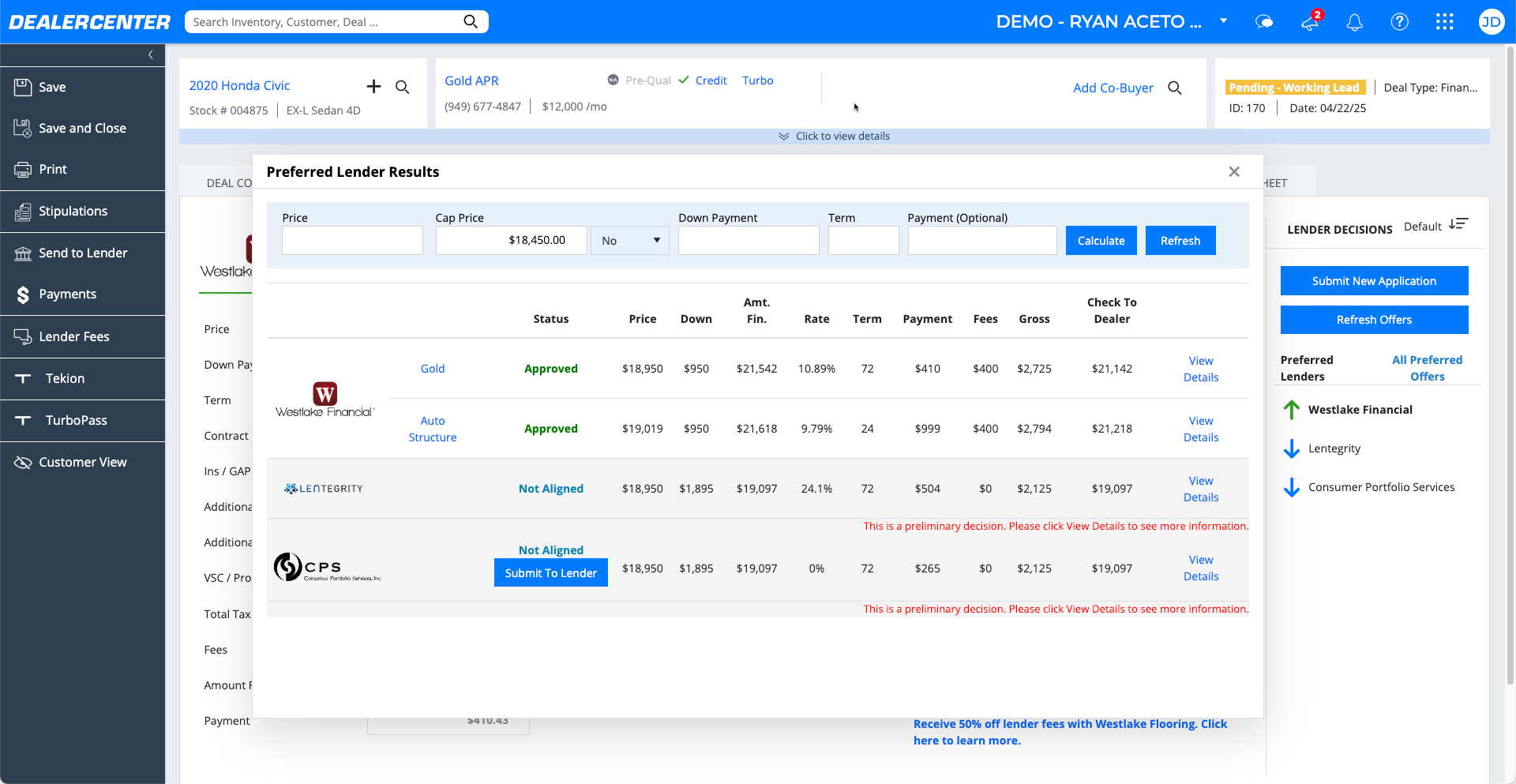Open Stipulations from sidebar icon
Viewport: 1516px width, 784px height.
[x=23, y=211]
